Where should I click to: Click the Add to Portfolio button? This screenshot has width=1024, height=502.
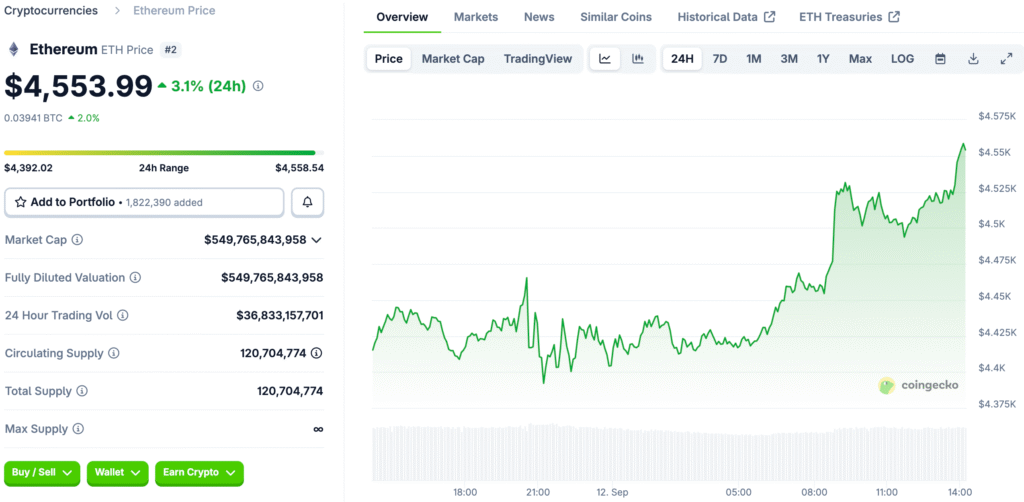tap(144, 202)
